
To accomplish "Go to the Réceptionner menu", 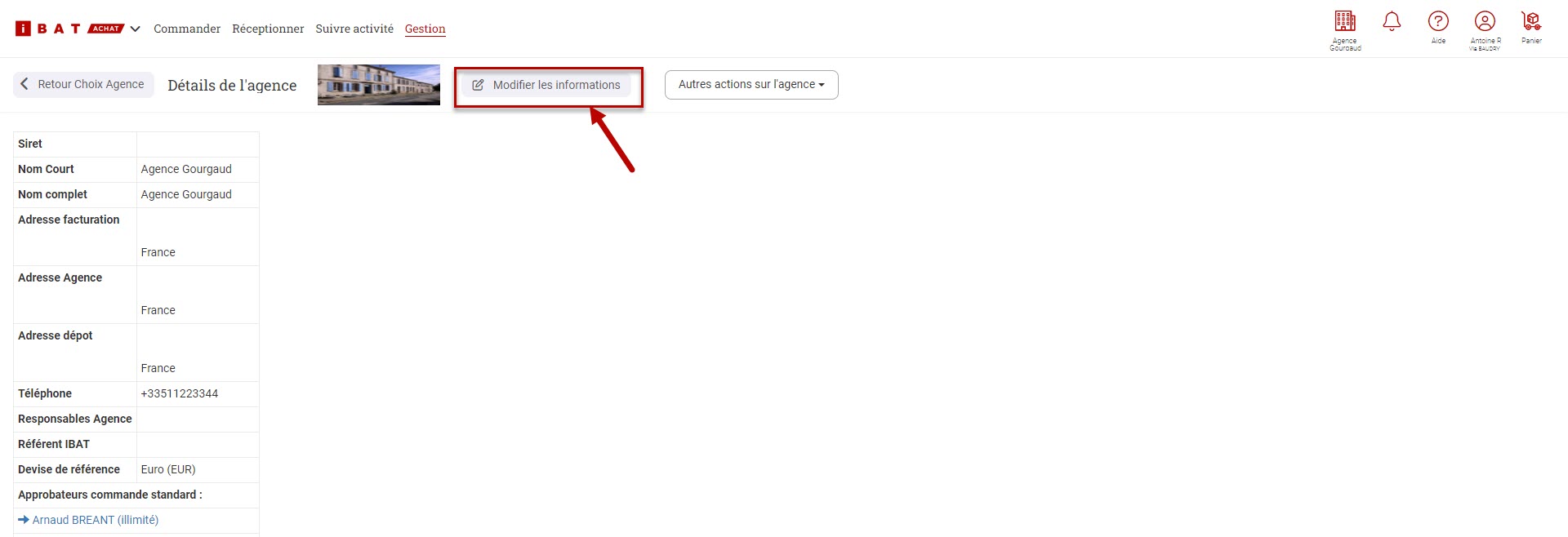I will (268, 29).
